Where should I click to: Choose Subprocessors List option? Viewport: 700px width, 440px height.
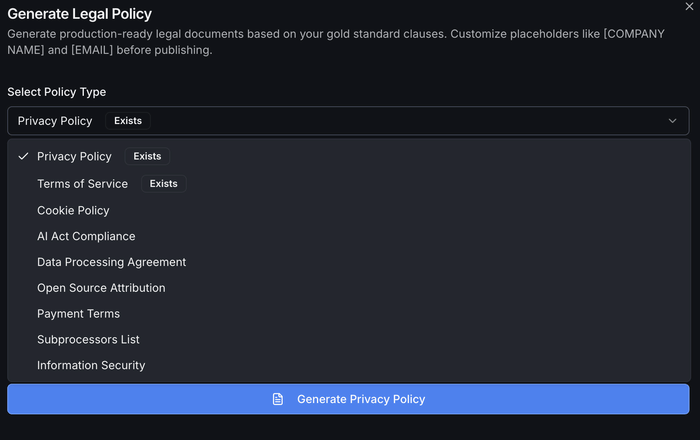pos(88,340)
